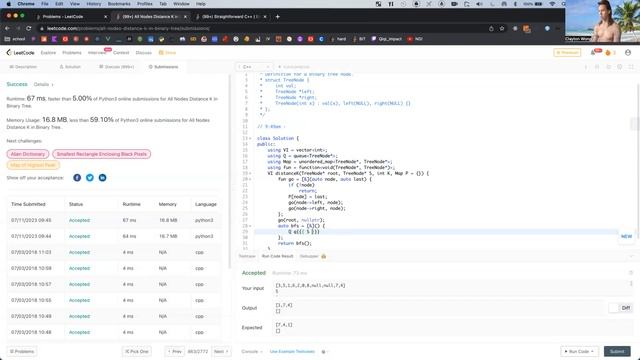Toggle editor fullscreen icon
The image size is (640, 360).
tap(631, 67)
